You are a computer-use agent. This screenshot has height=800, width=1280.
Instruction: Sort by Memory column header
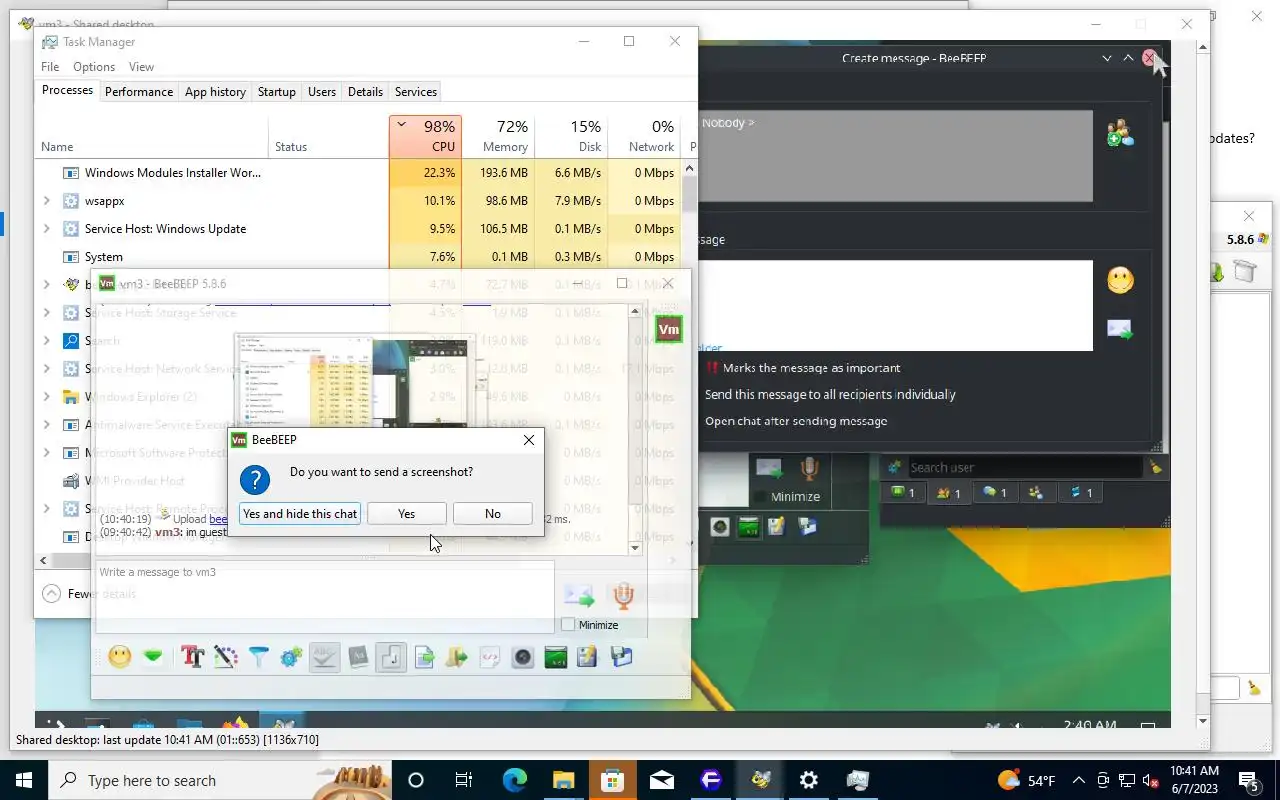pos(498,136)
